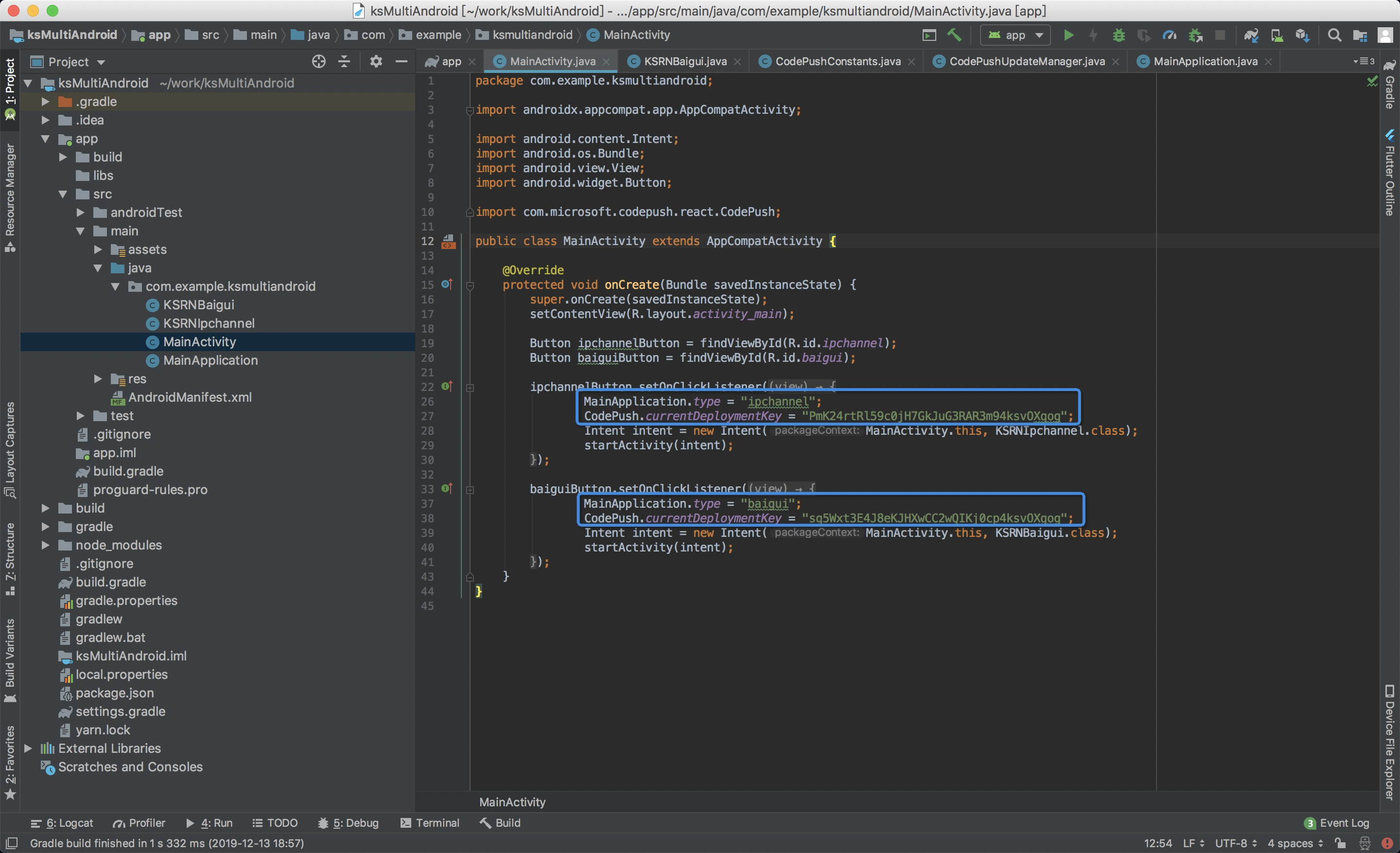Open the app run configuration dropdown
Viewport: 1400px width, 853px height.
1016,35
